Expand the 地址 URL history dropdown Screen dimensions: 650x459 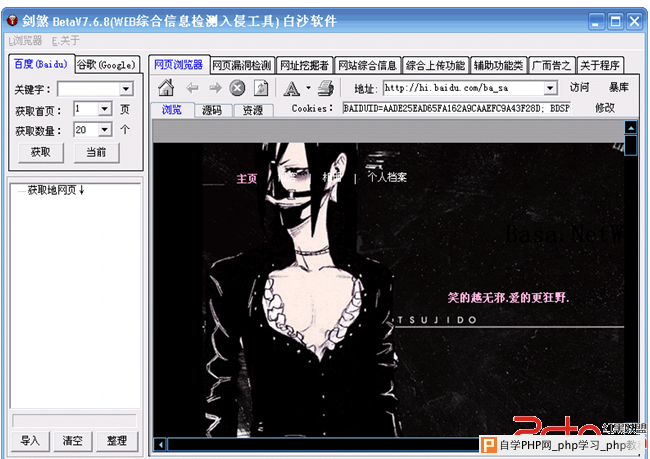coord(550,88)
